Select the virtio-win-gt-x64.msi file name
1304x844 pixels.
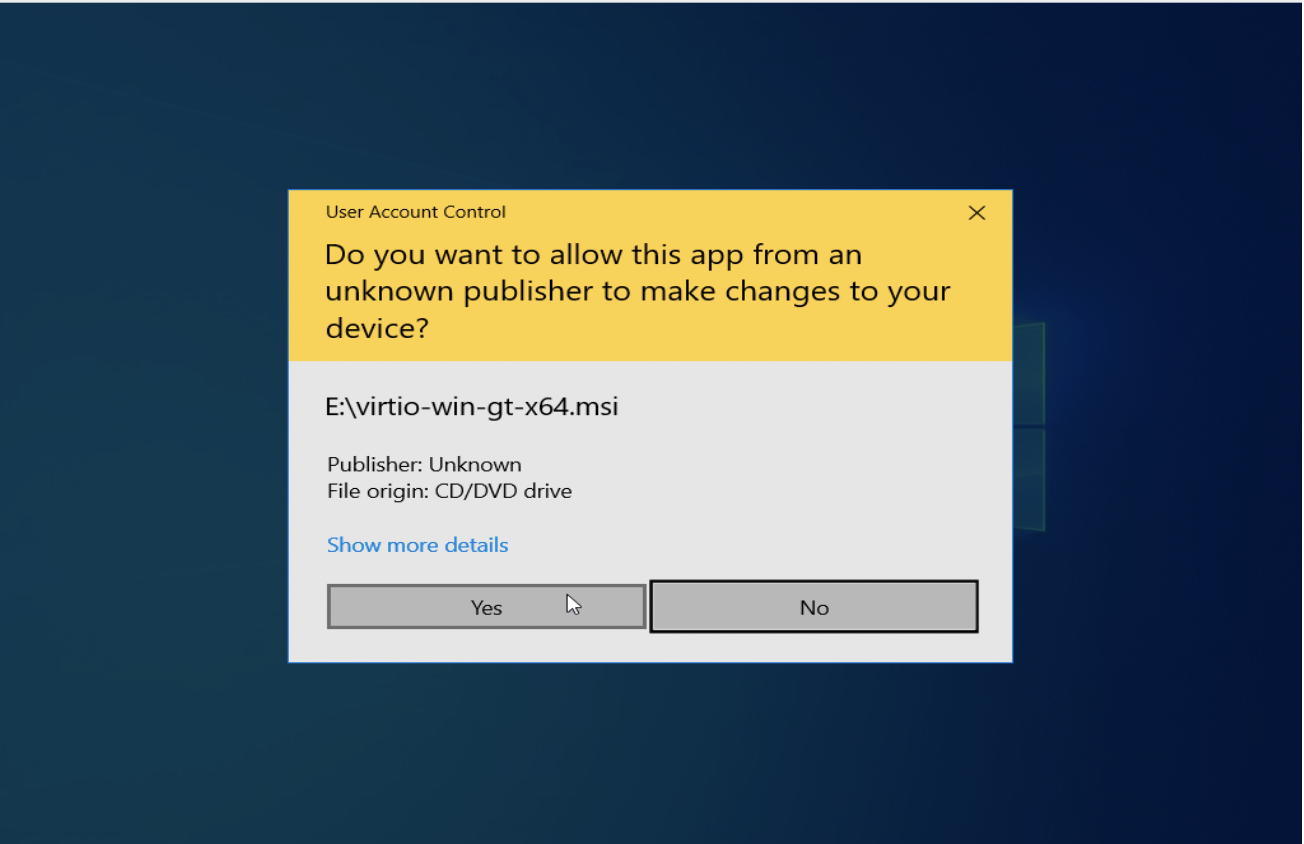tap(472, 407)
